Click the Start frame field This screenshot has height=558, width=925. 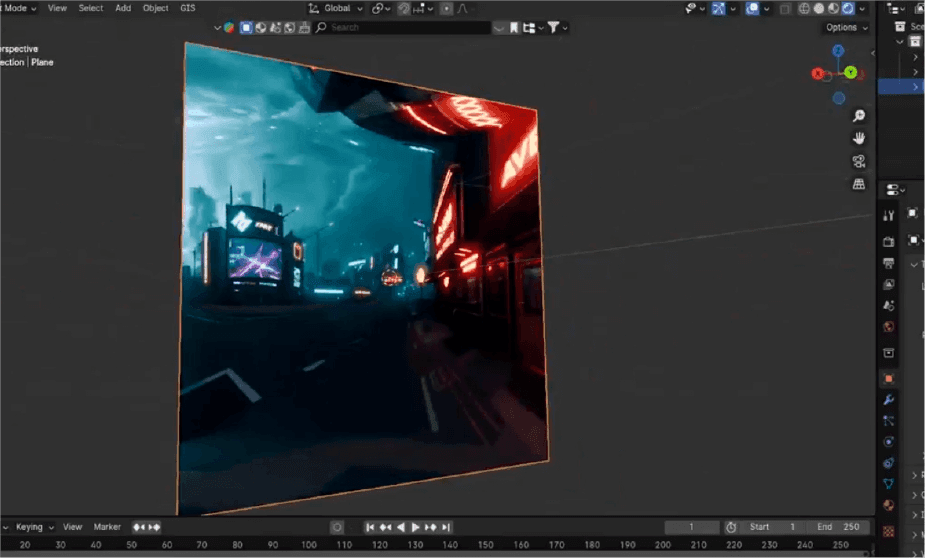[x=771, y=527]
